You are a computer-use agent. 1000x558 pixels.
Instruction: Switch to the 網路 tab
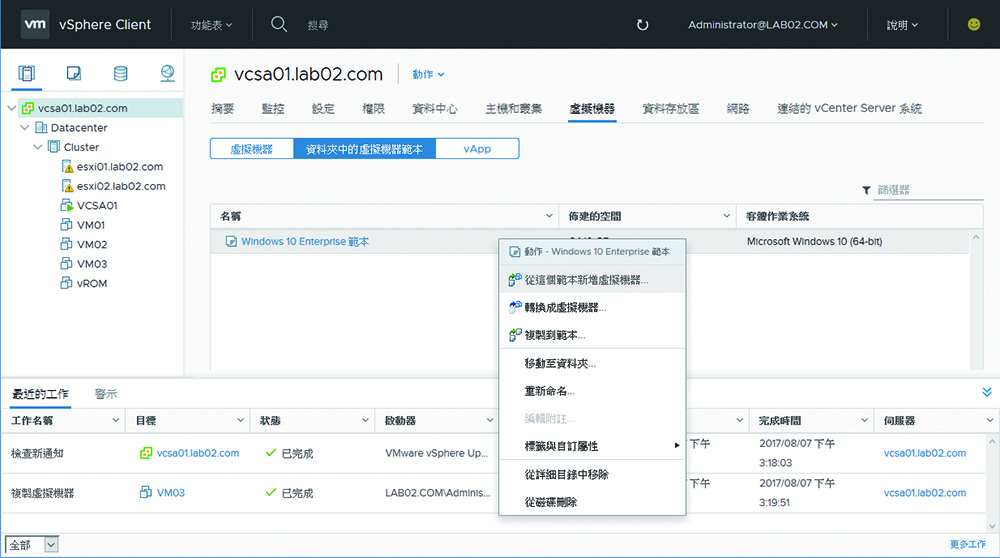click(x=738, y=108)
